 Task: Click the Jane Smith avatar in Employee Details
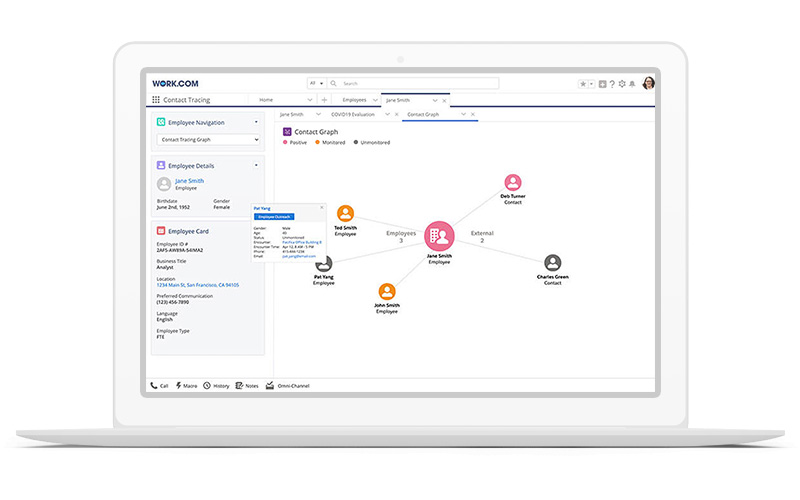[164, 184]
